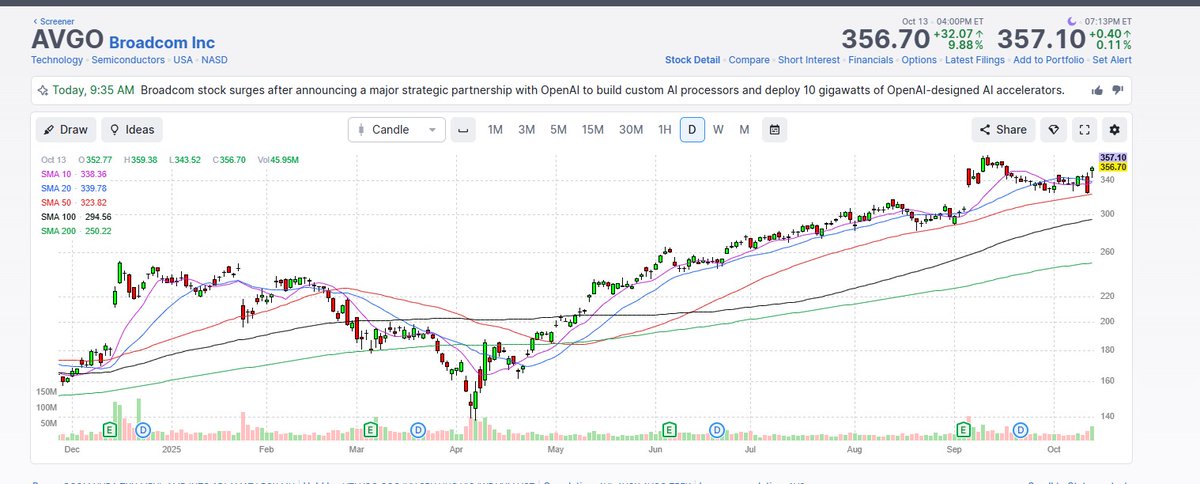The image size is (1200, 484).
Task: Click the SMA 20 legend entry
Action: tap(74, 188)
